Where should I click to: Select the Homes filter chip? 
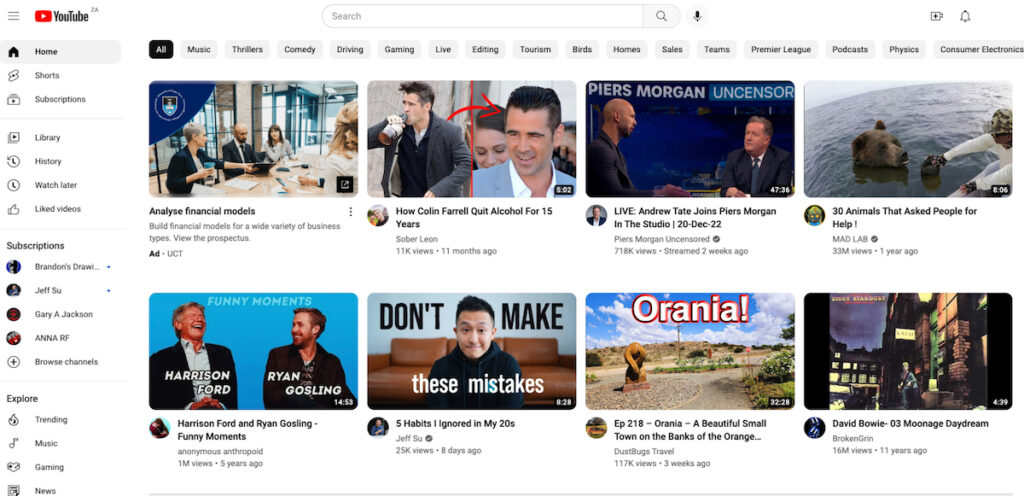(x=627, y=50)
